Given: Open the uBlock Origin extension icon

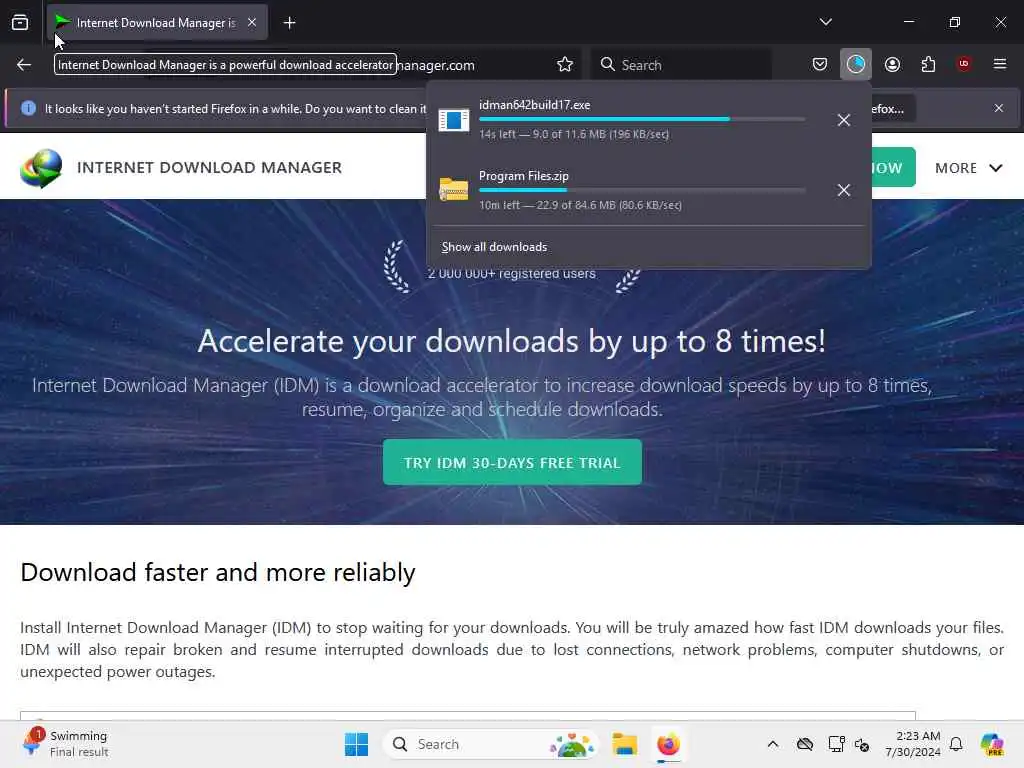Looking at the screenshot, I should (963, 64).
